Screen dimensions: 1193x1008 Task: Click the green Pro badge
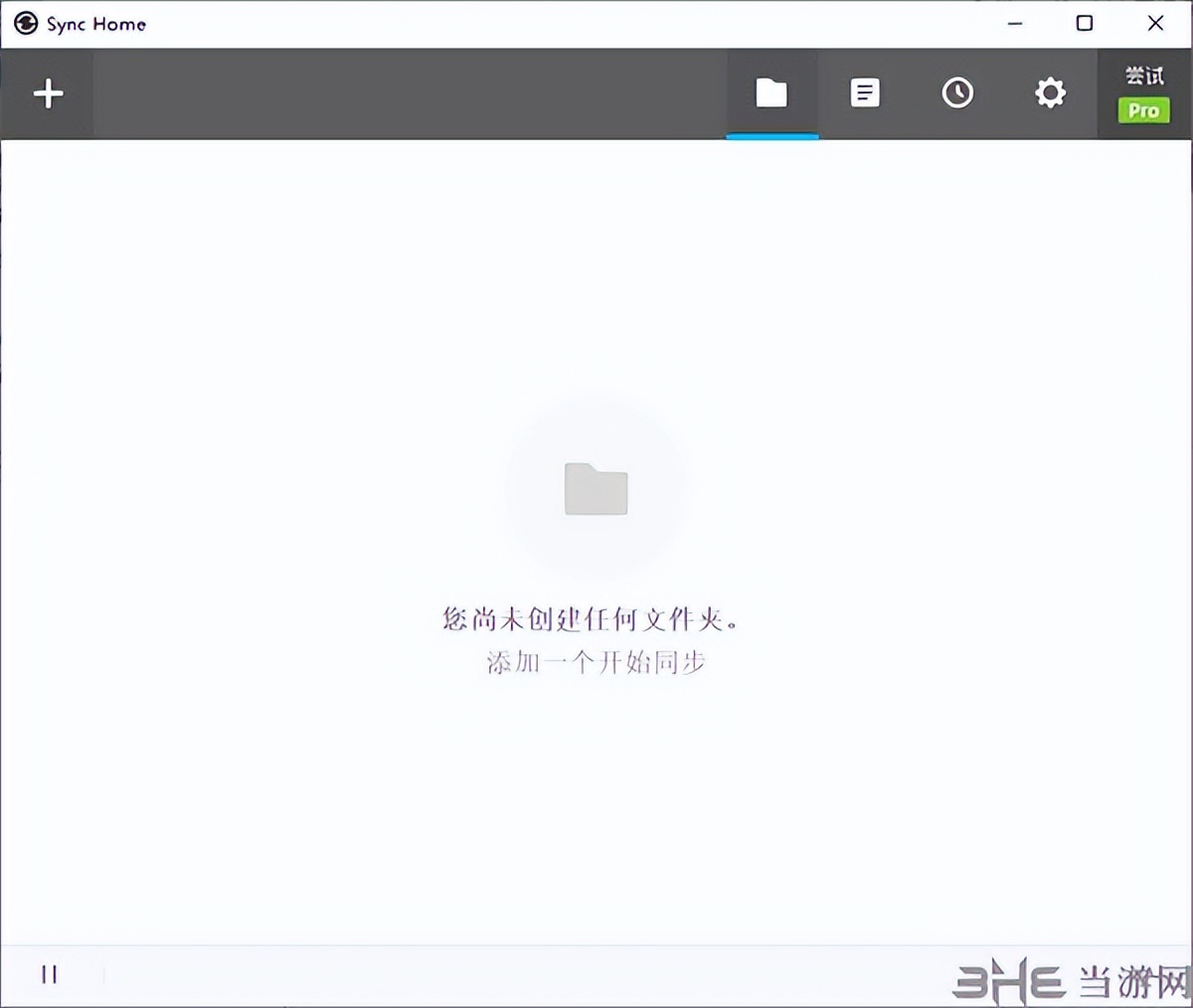1142,110
